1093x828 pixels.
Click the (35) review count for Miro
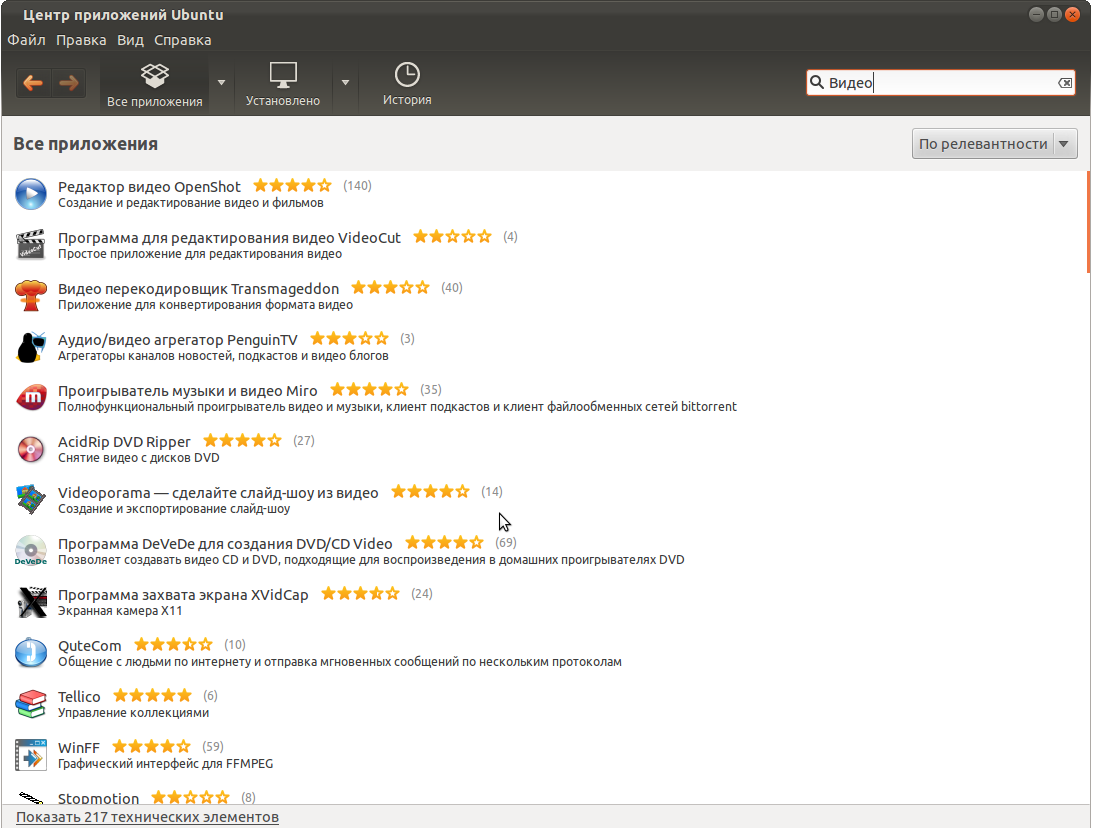click(x=431, y=390)
